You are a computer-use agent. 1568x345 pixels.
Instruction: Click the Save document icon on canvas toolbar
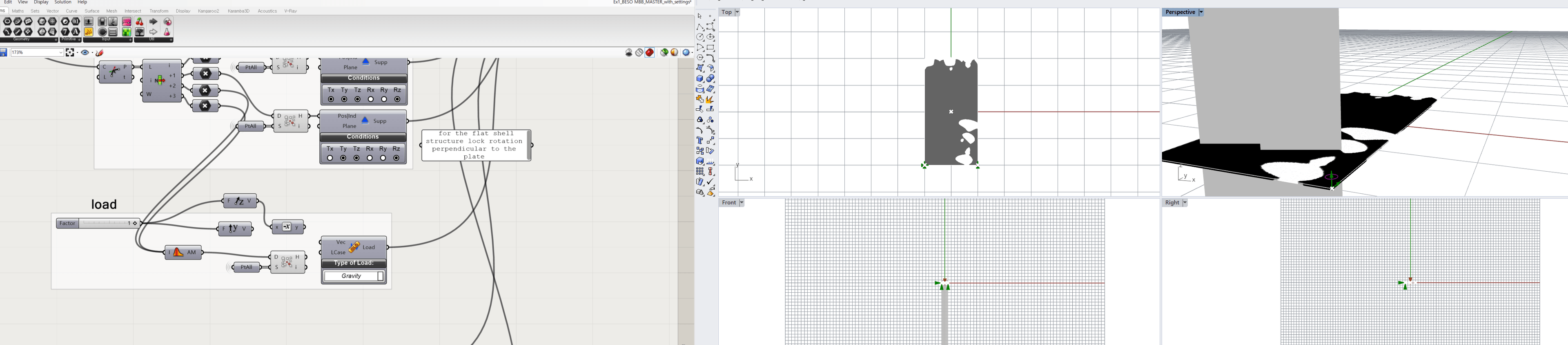pyautogui.click(x=3, y=52)
